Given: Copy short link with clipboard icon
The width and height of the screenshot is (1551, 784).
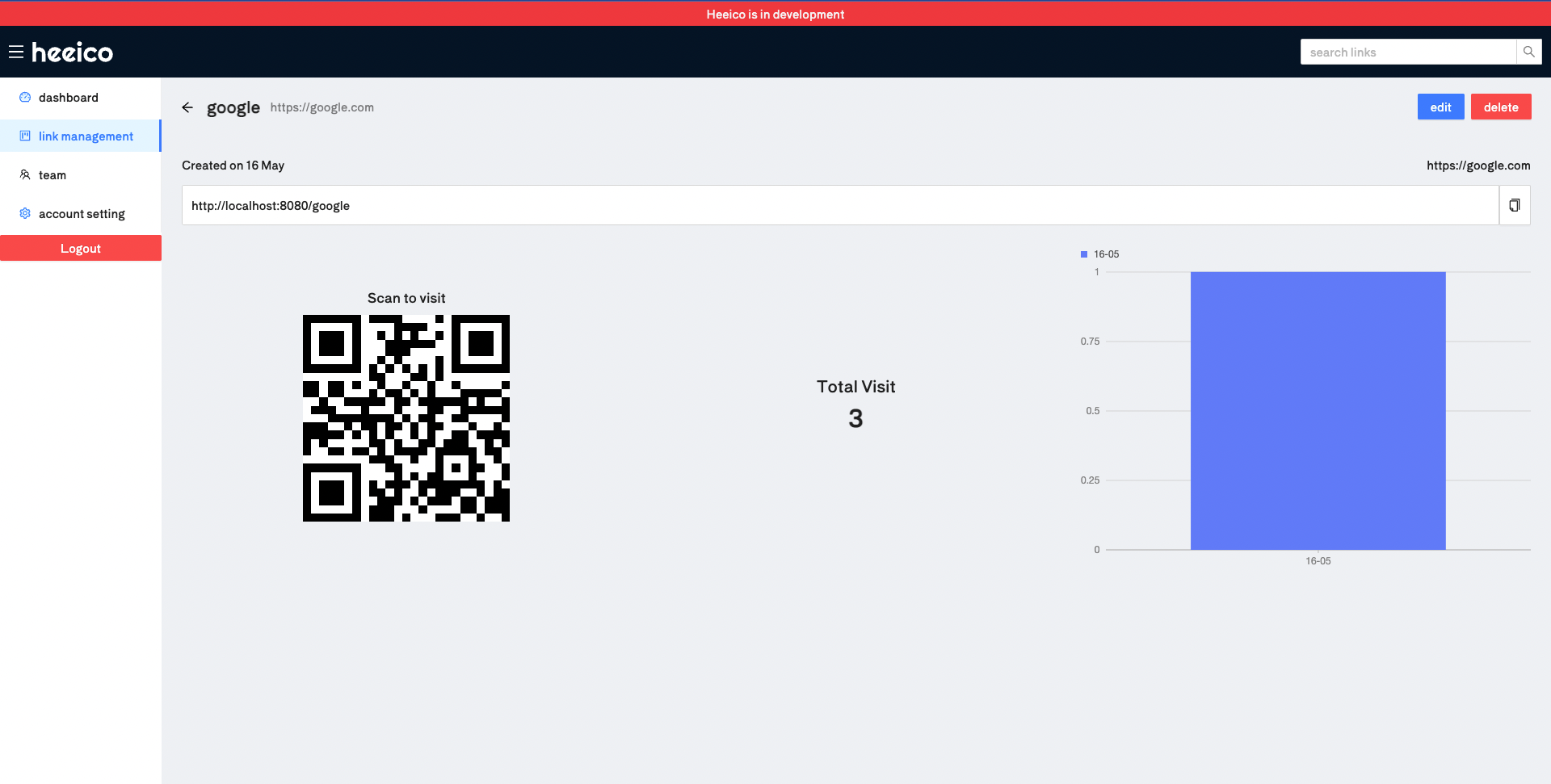Looking at the screenshot, I should 1515,205.
